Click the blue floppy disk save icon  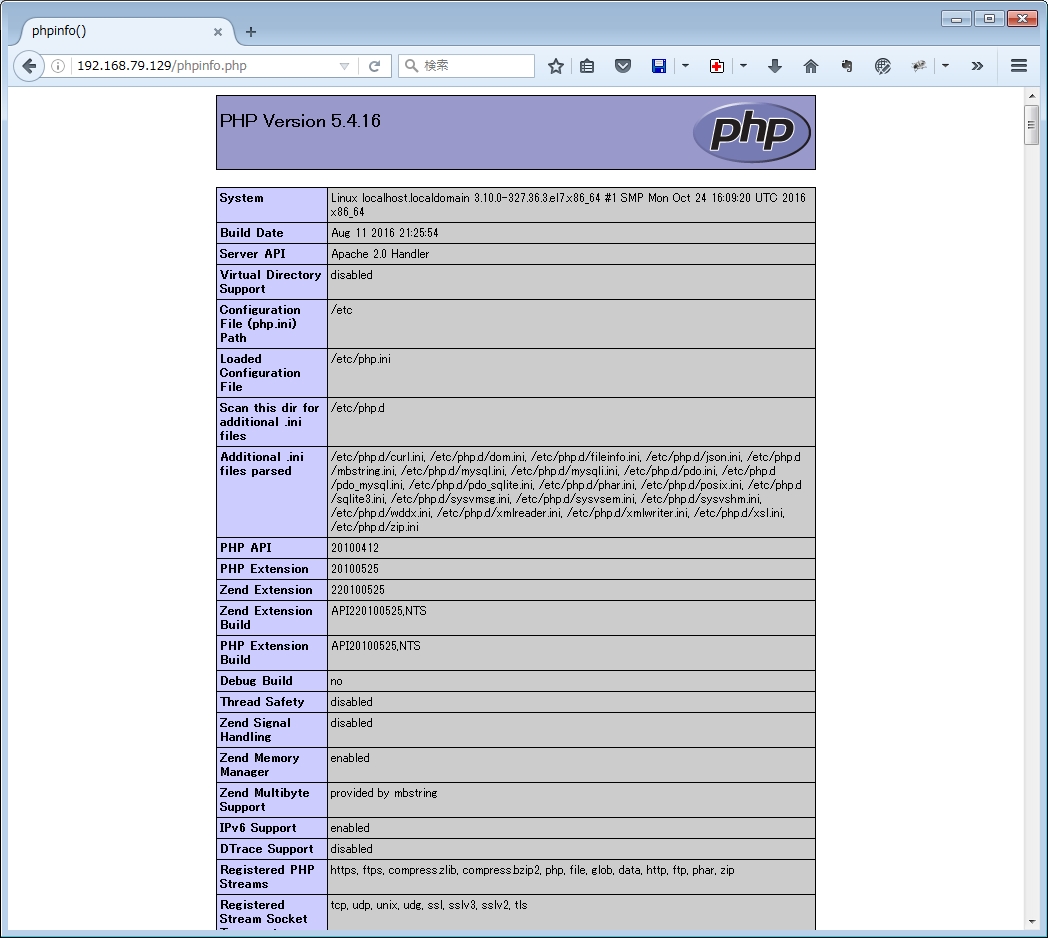tap(659, 66)
